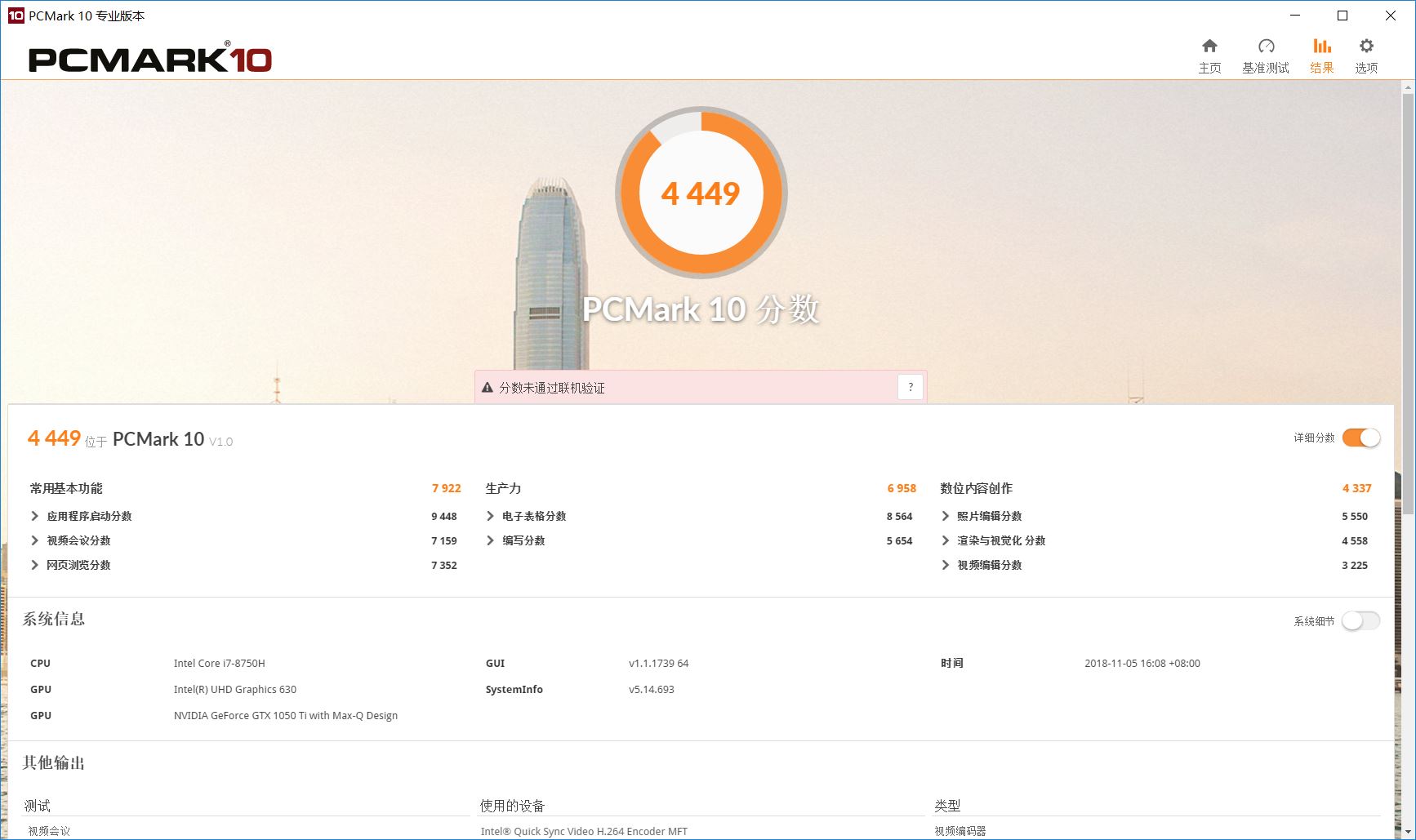This screenshot has height=840, width=1416.
Task: Click the 数位内容创作 score 4 337
Action: point(1356,488)
